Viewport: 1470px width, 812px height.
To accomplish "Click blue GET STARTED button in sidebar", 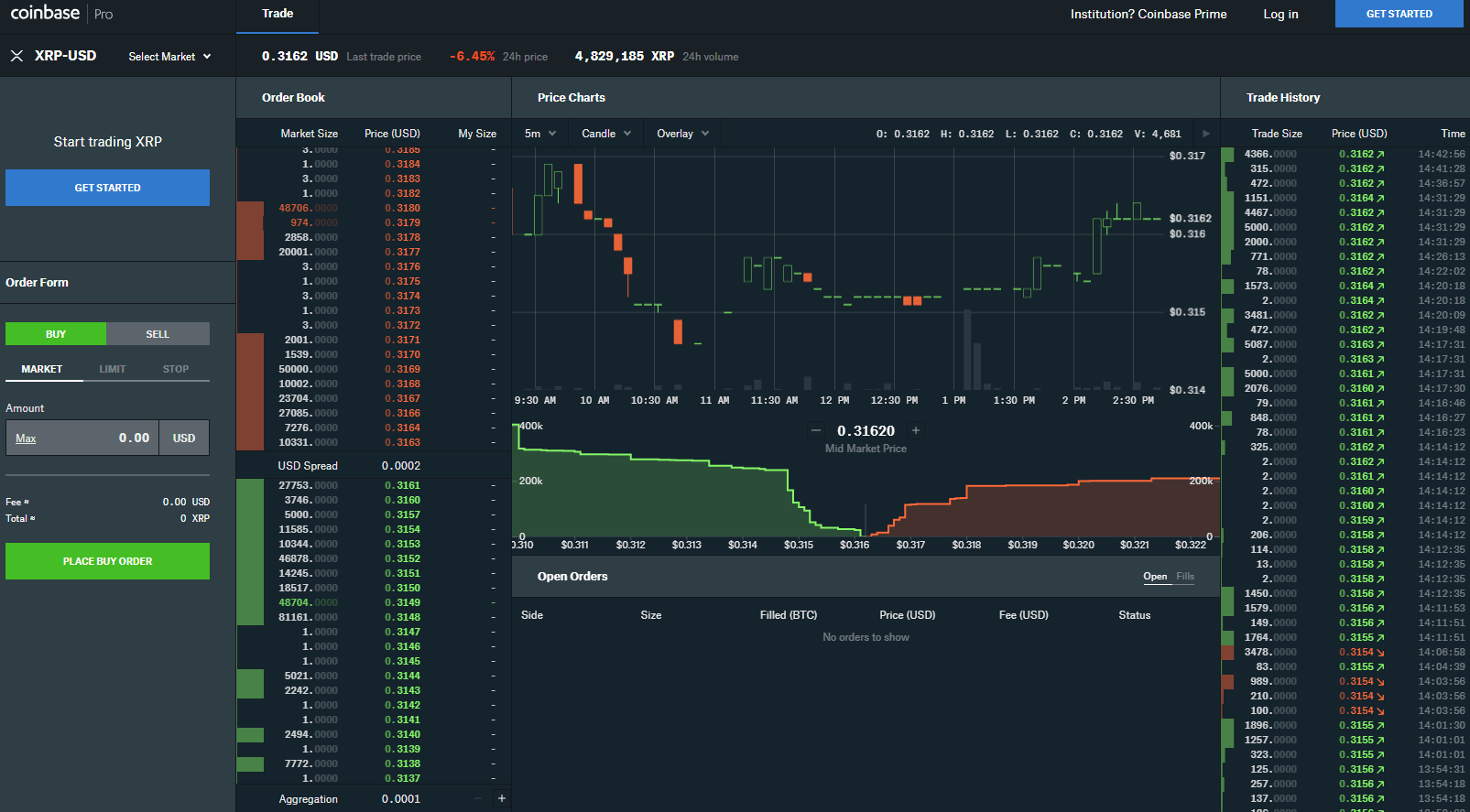I will tap(107, 188).
